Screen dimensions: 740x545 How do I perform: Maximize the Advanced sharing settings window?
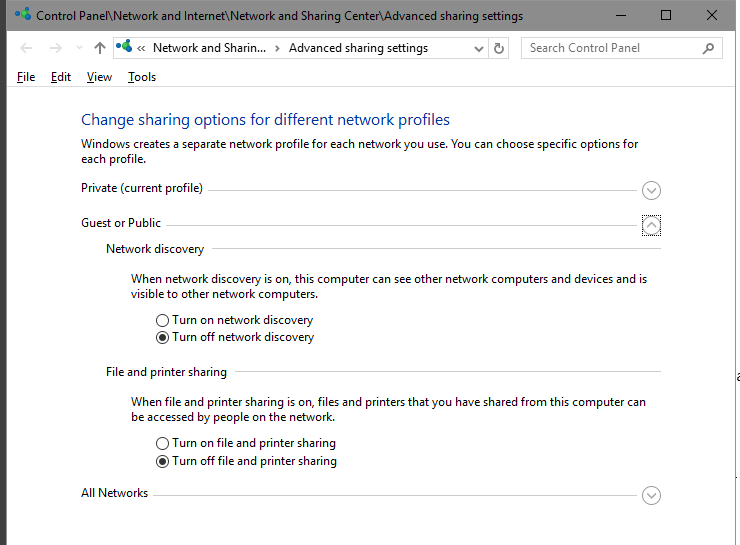pyautogui.click(x=666, y=16)
